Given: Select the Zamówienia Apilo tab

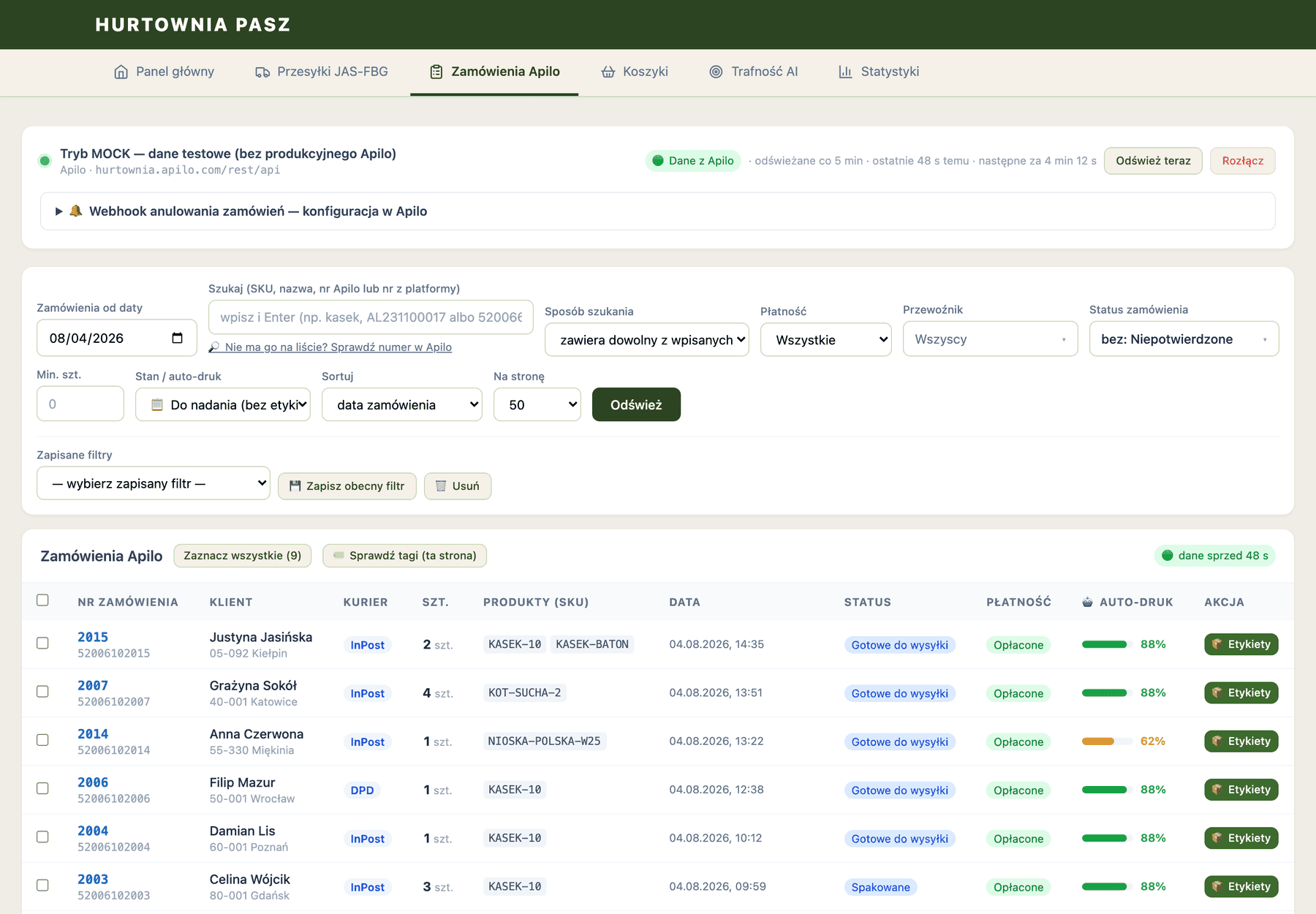Looking at the screenshot, I should pyautogui.click(x=494, y=72).
